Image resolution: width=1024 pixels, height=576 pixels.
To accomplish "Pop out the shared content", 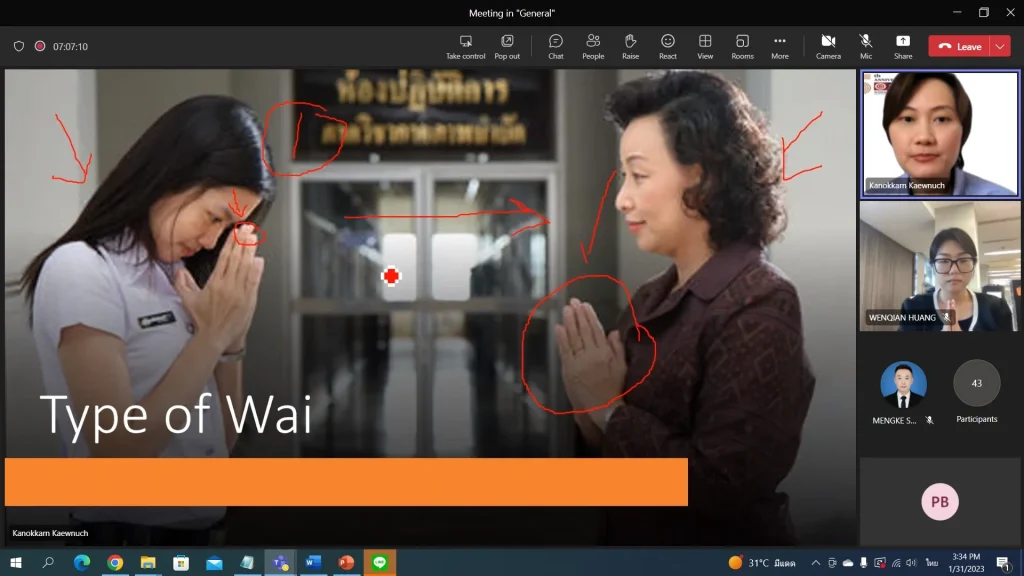I will coord(507,46).
